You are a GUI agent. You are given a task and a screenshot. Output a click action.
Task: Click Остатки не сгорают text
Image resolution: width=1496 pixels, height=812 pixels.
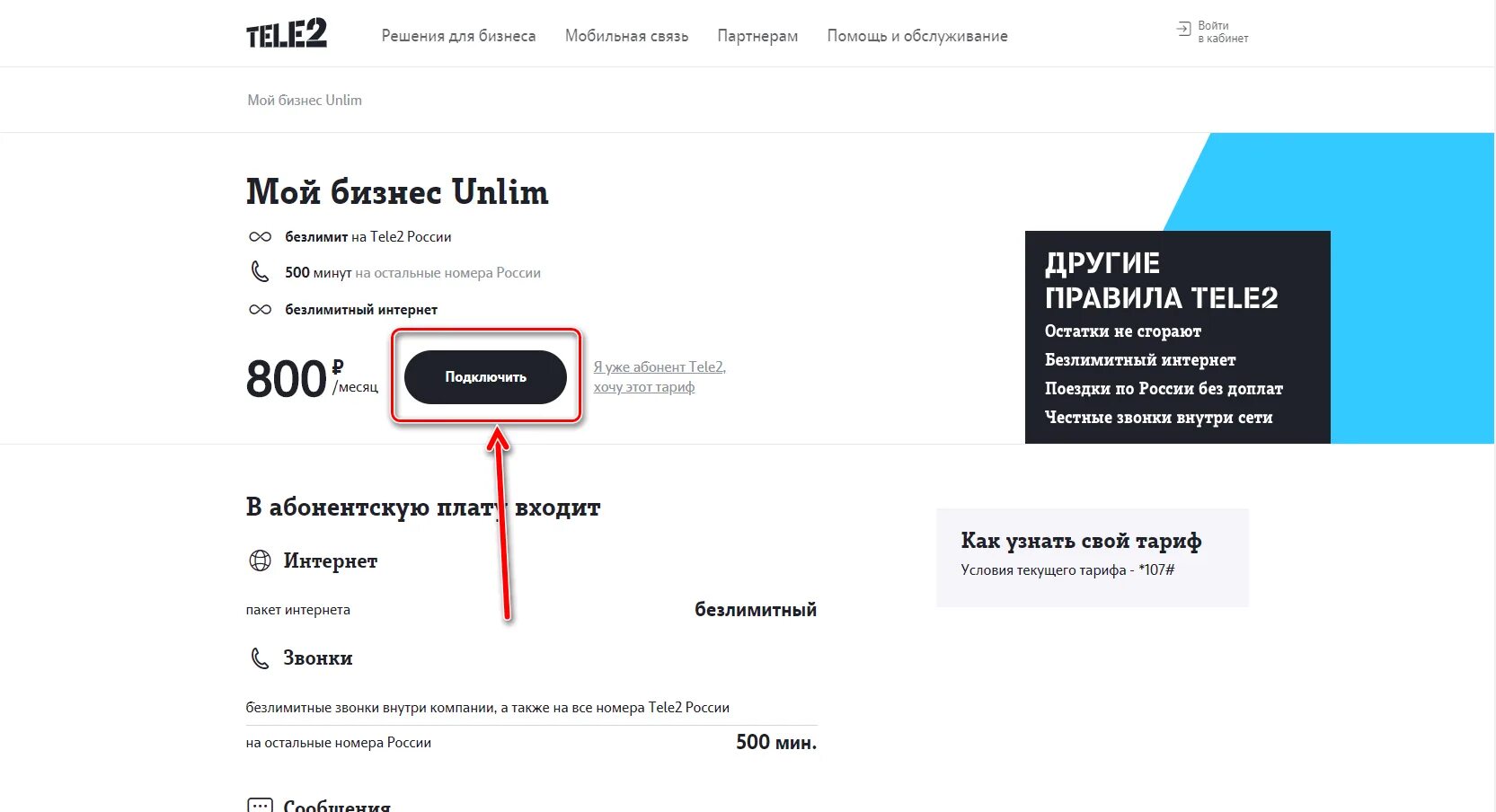coord(1123,331)
